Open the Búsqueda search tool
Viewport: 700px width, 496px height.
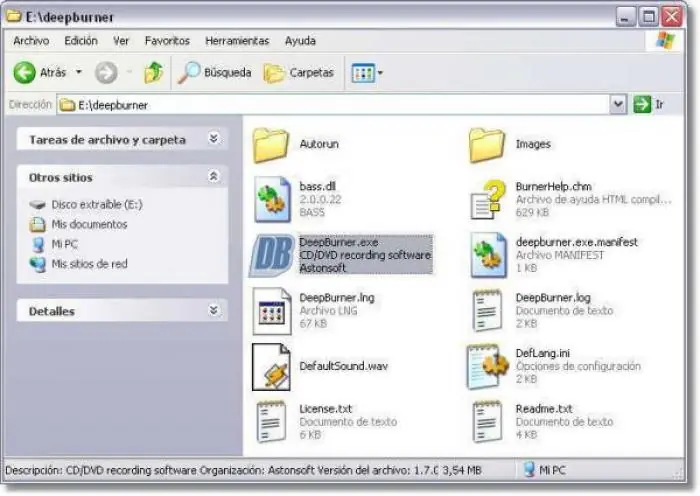214,72
